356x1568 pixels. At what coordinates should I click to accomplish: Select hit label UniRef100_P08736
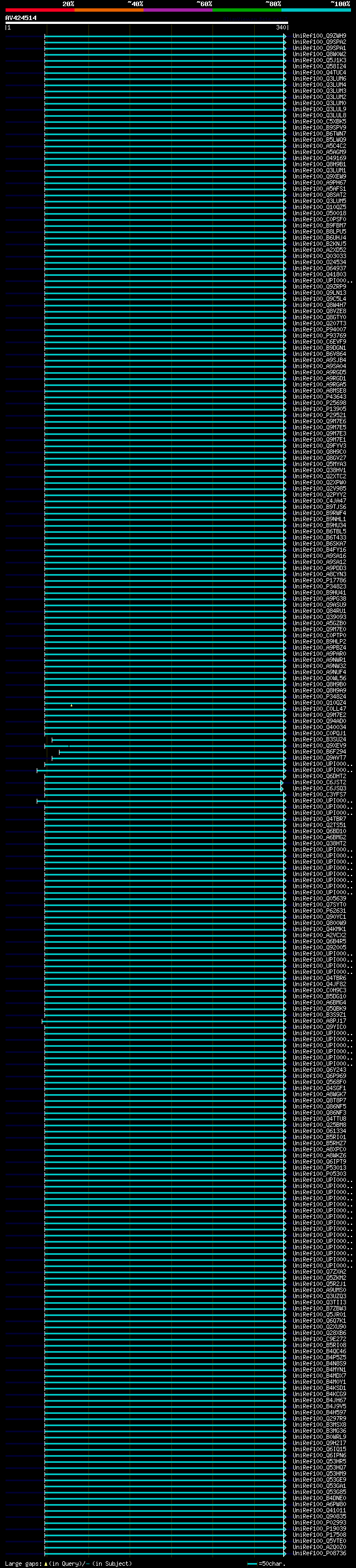pyautogui.click(x=319, y=1553)
